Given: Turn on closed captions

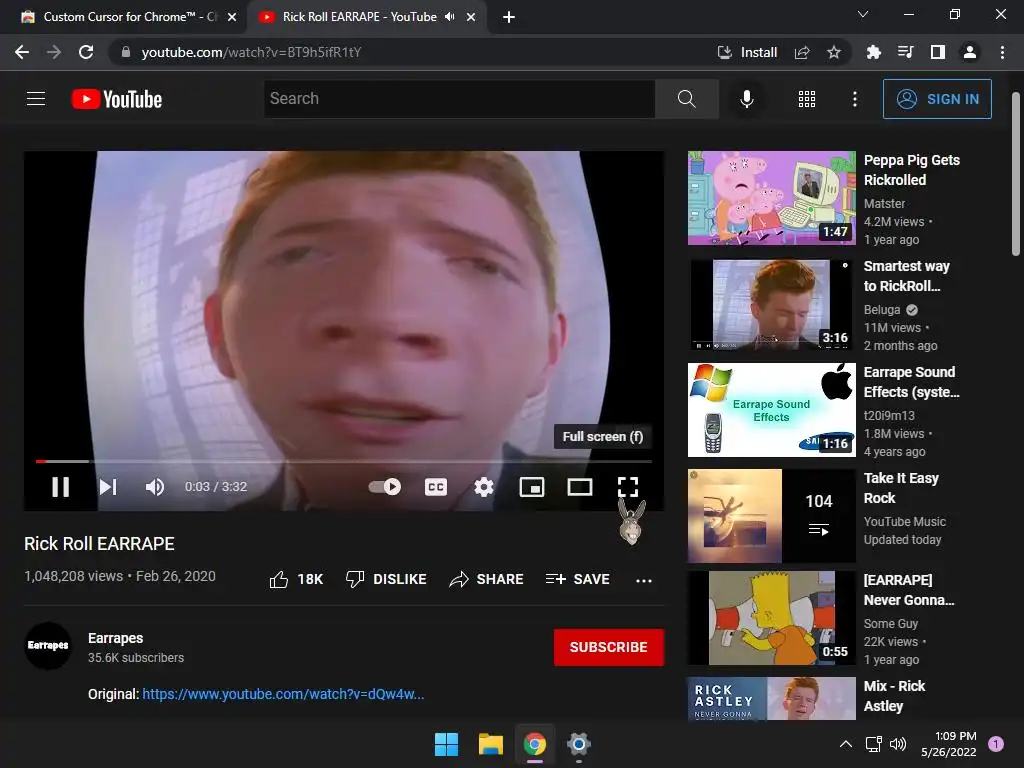Looking at the screenshot, I should point(436,487).
